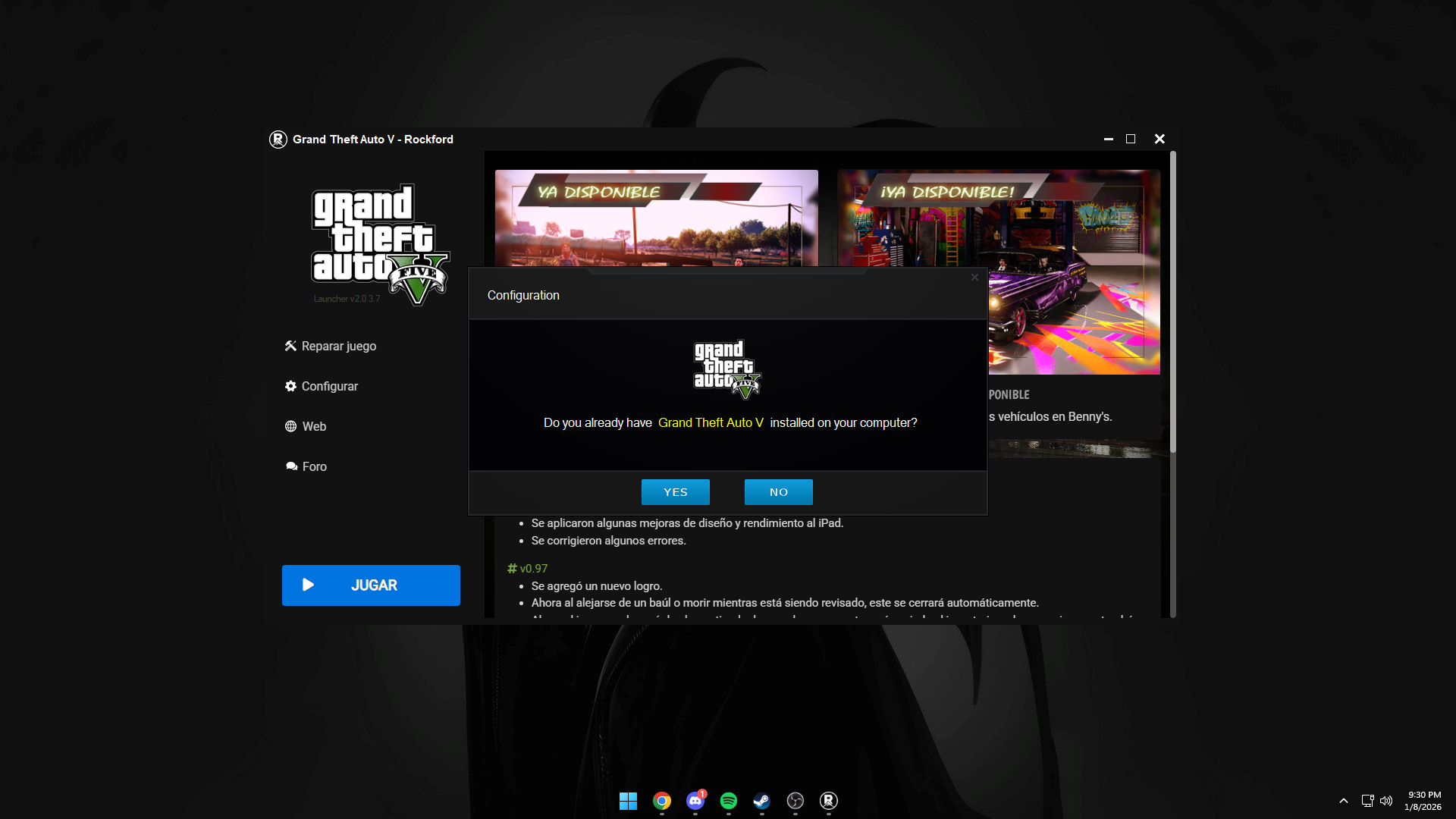The image size is (1456, 819).
Task: Click the volume speaker tray icon
Action: coord(1386,801)
